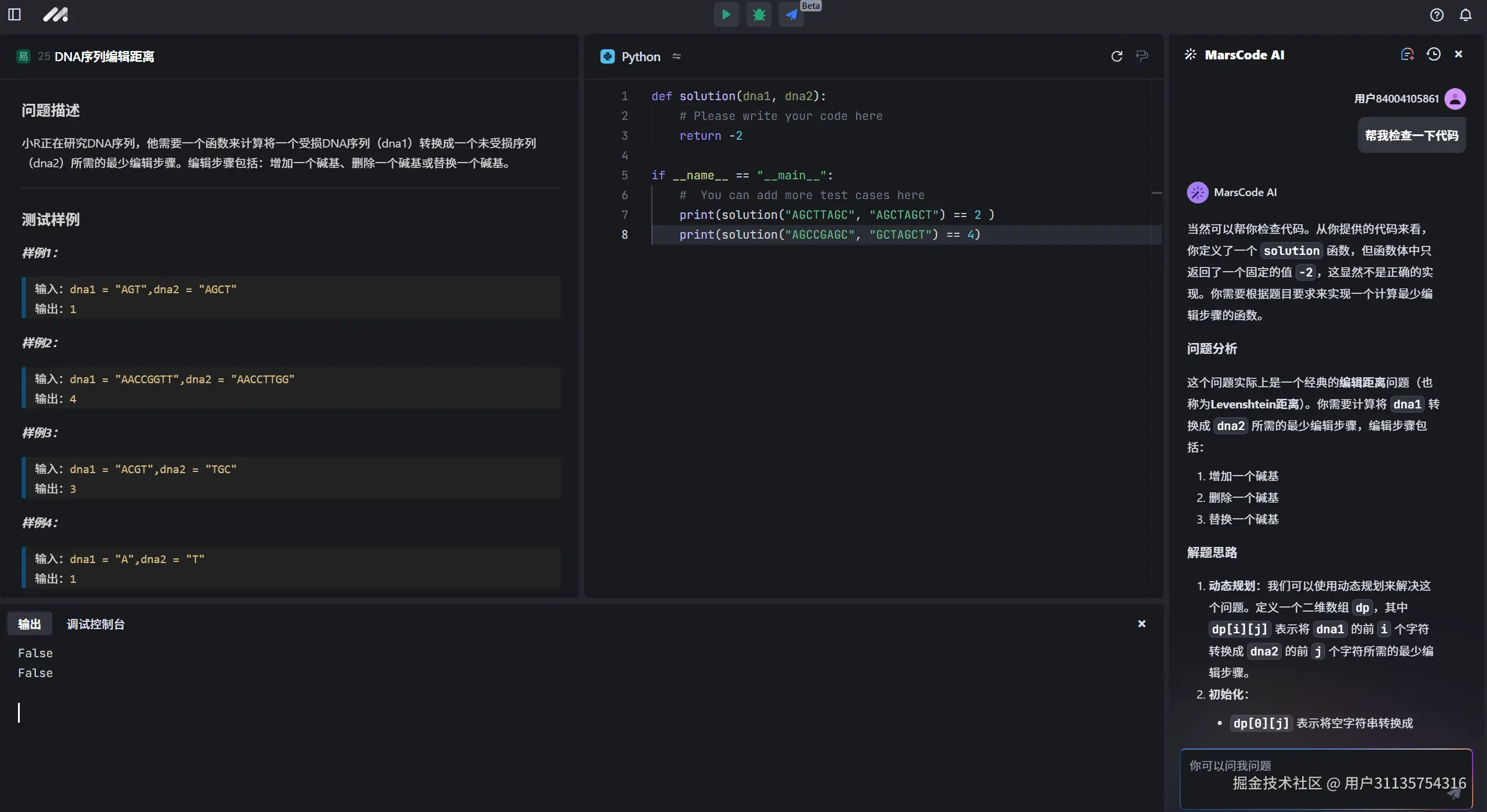The width and height of the screenshot is (1487, 812).
Task: Open the Python language selector
Action: click(x=640, y=56)
